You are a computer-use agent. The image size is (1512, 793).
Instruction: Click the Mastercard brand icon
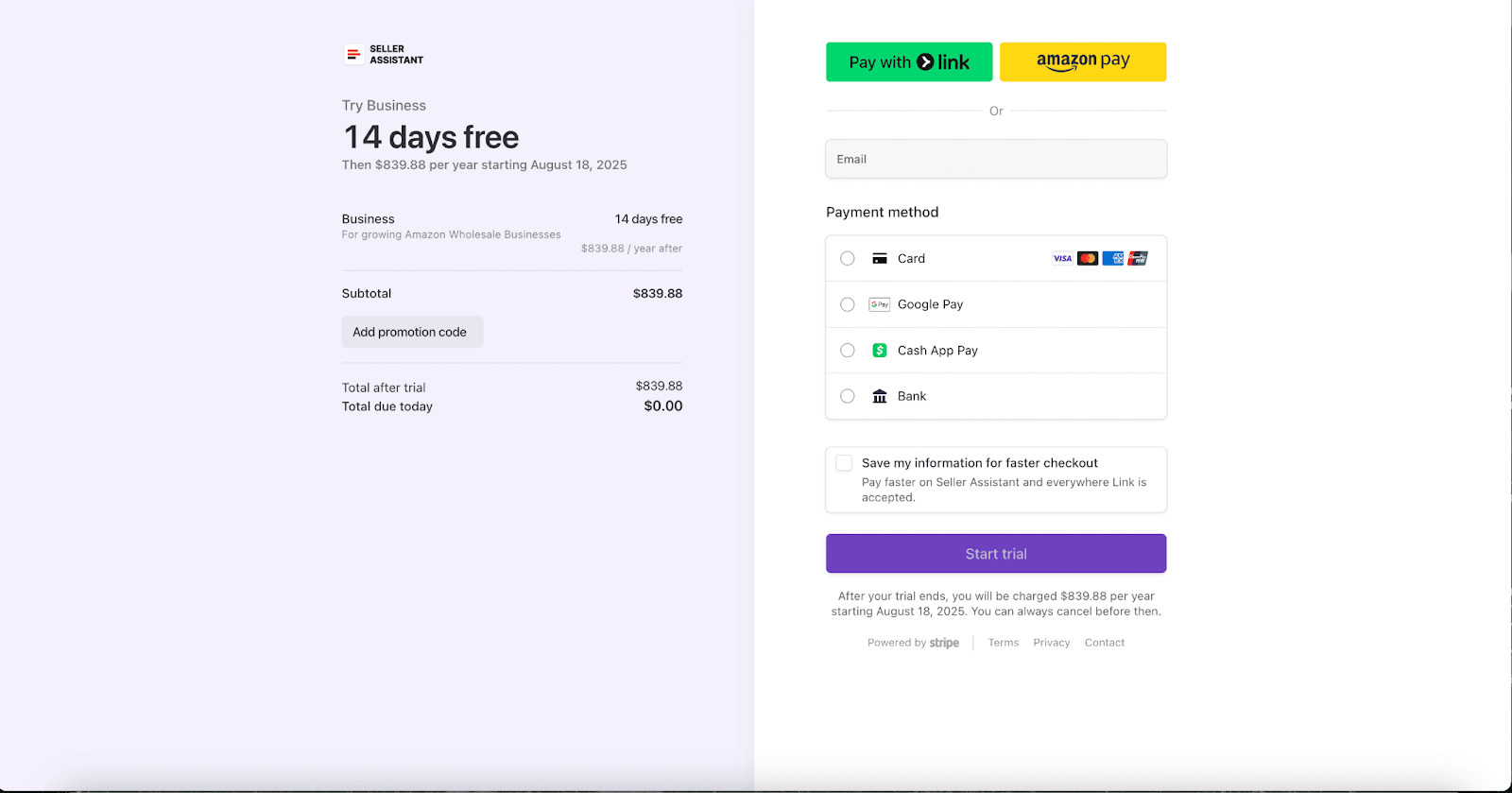(1087, 258)
